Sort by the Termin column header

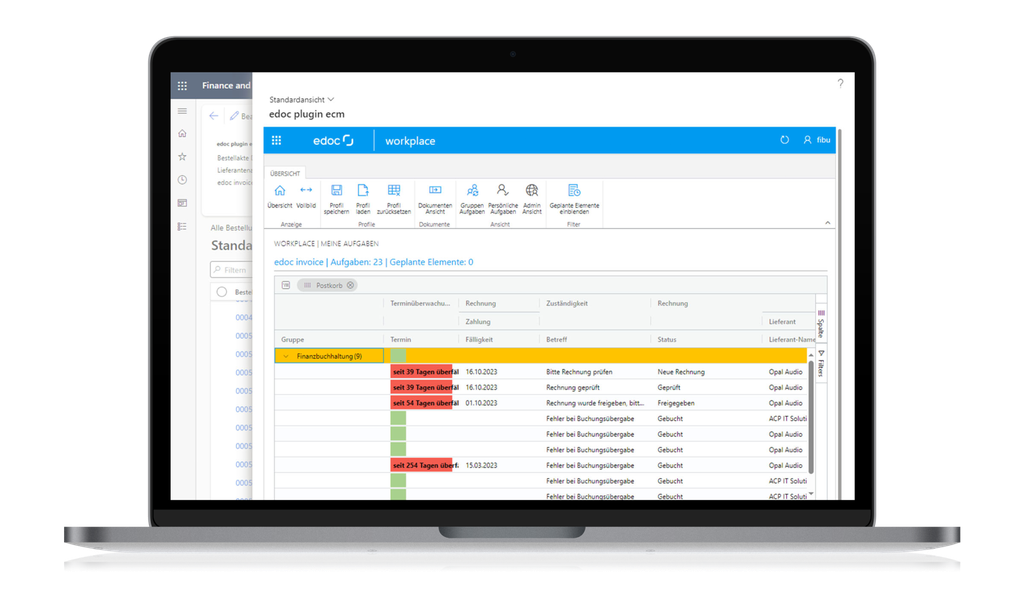tap(401, 340)
